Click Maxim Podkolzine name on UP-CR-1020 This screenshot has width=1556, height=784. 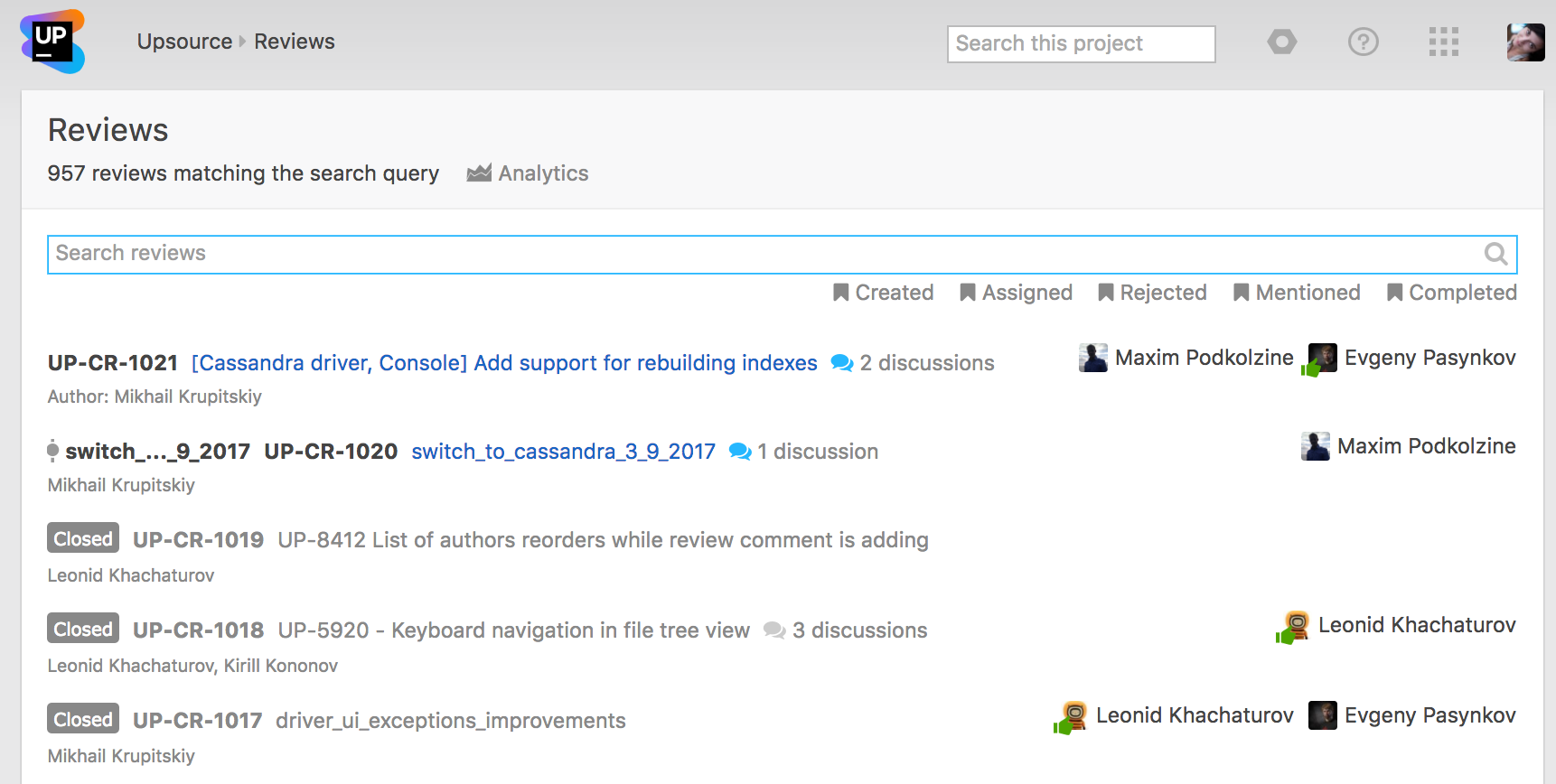tap(1427, 446)
